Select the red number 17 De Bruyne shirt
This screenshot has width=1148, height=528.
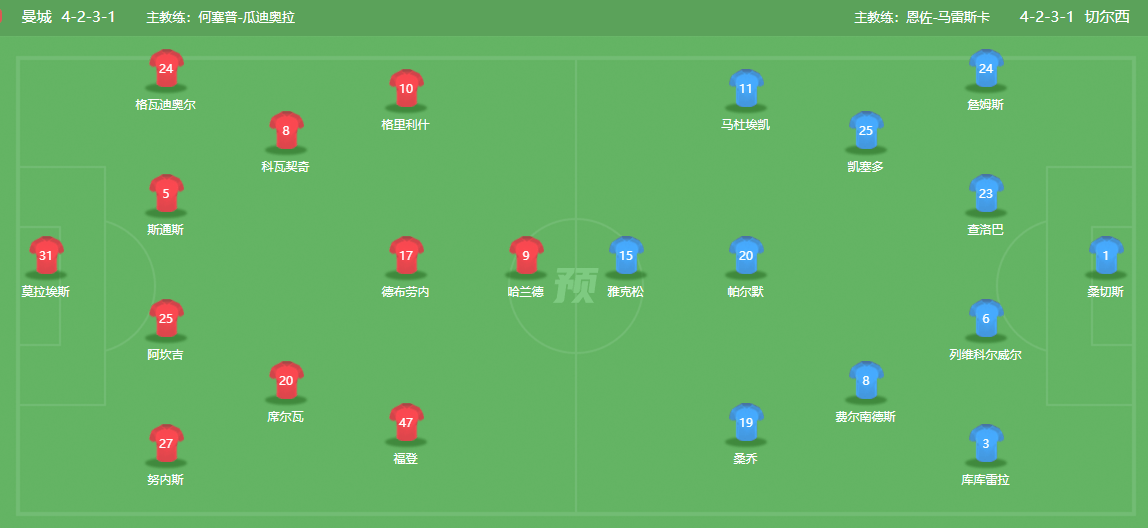pyautogui.click(x=406, y=256)
